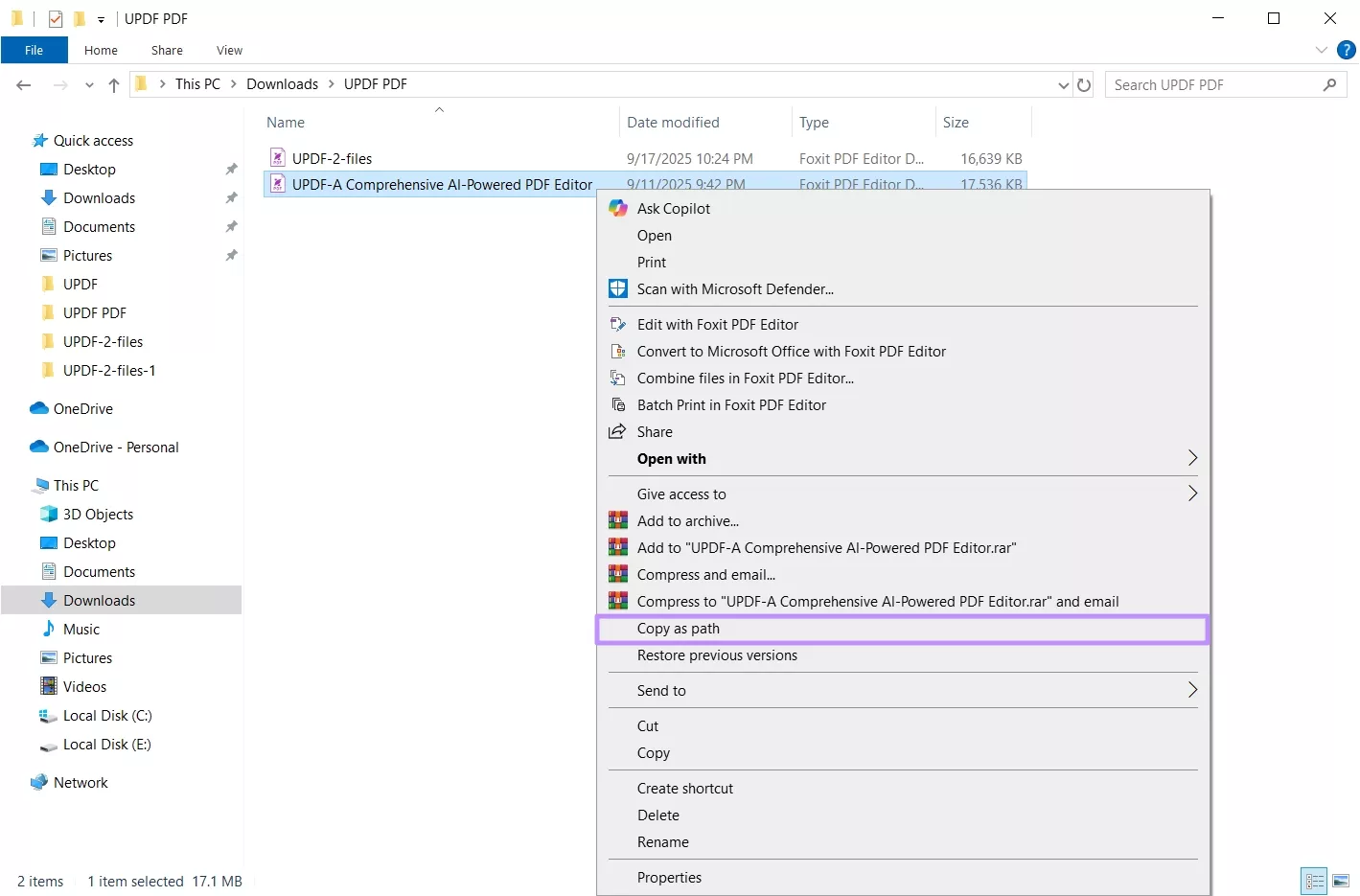
Task: Click the pin icon next to Documents
Action: pyautogui.click(x=231, y=226)
